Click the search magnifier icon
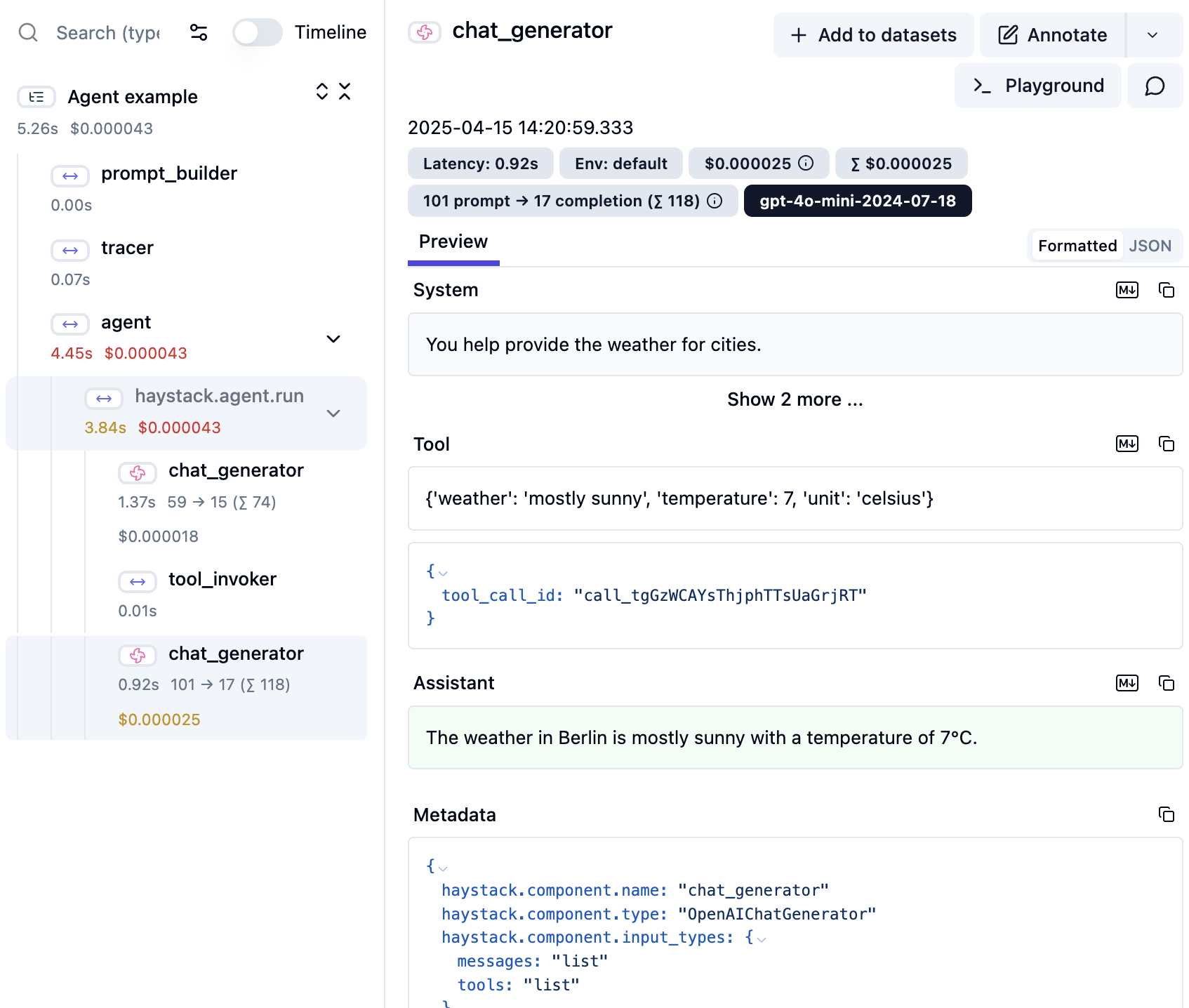This screenshot has height=1008, width=1189. point(27,32)
